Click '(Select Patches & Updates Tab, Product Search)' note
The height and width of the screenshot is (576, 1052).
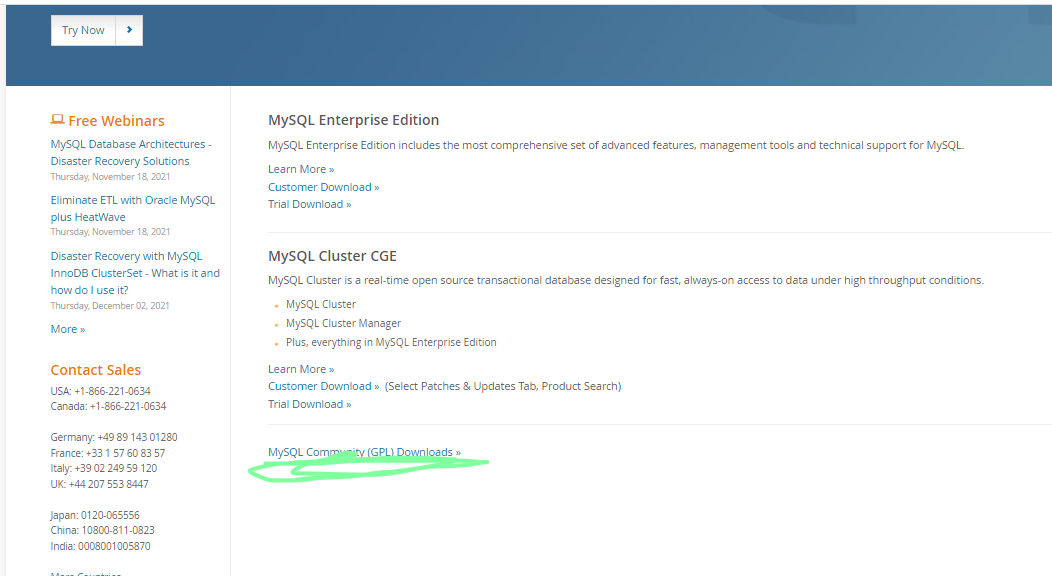503,386
